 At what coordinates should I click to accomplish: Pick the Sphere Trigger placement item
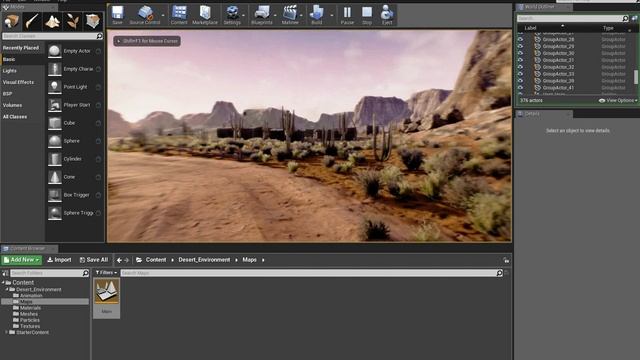(74, 213)
